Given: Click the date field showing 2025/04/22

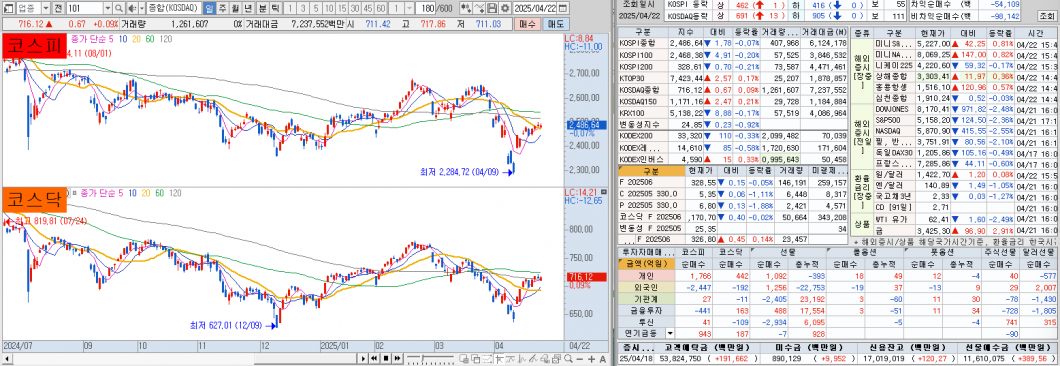Looking at the screenshot, I should 535,8.
